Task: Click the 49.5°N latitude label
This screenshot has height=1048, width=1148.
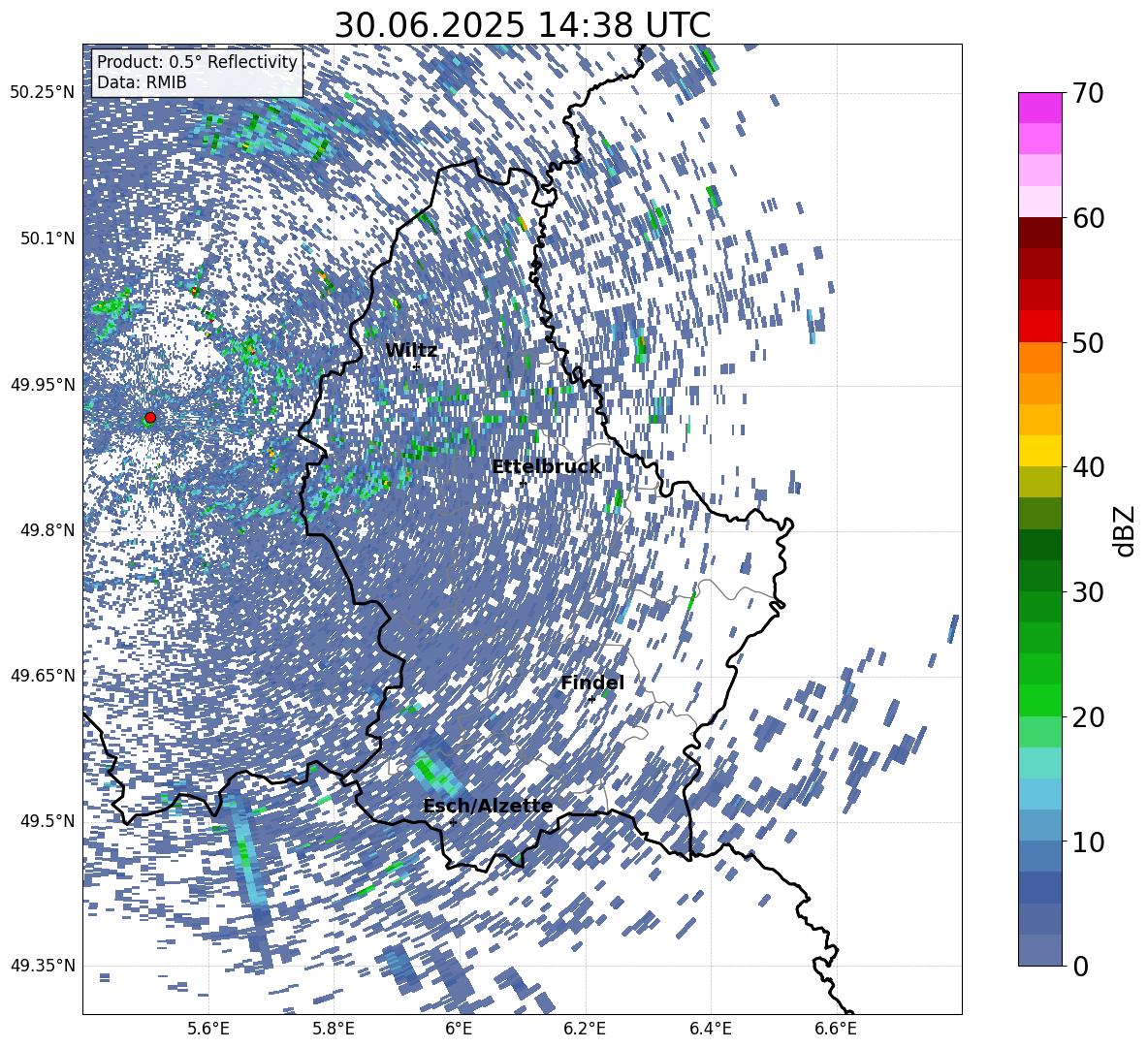Action: (x=48, y=820)
